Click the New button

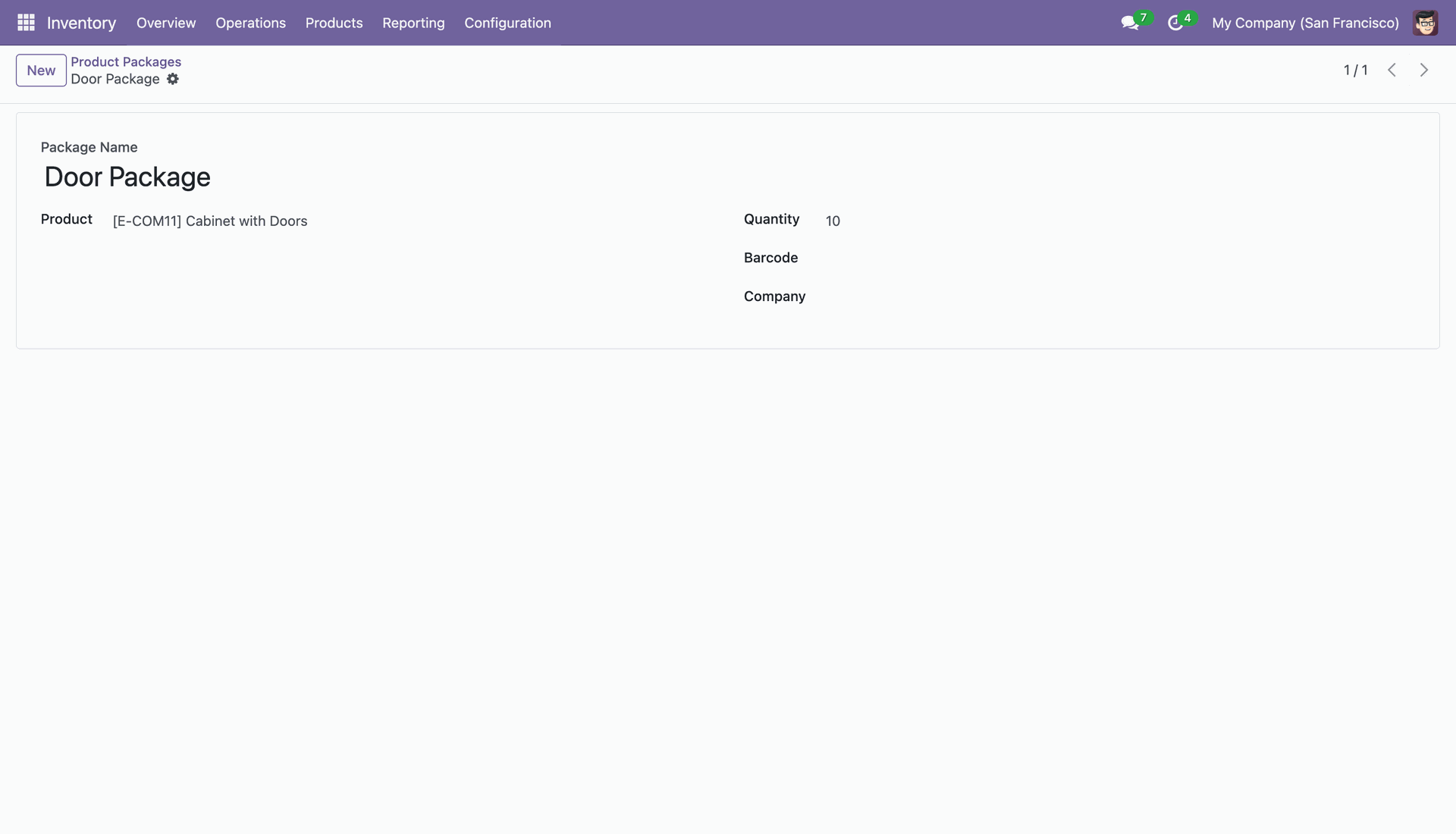pyautogui.click(x=41, y=71)
